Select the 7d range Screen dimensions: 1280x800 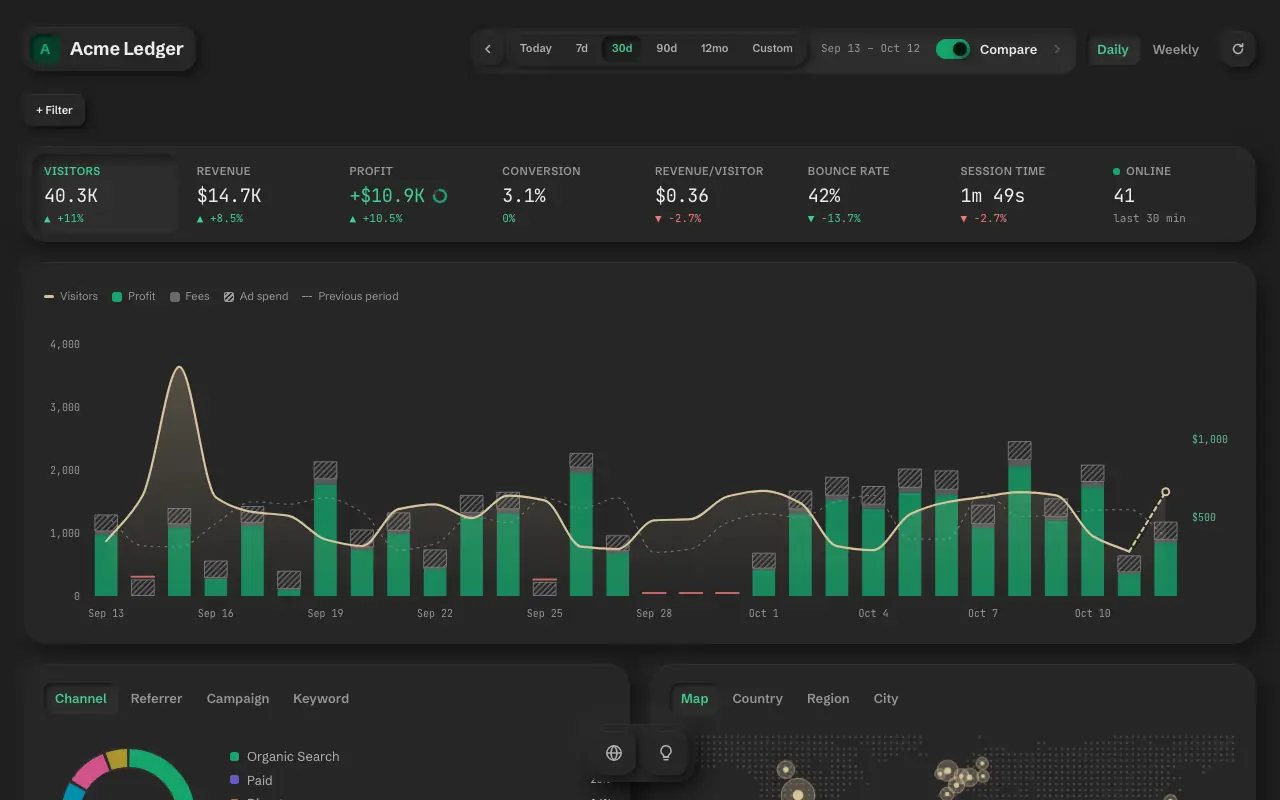click(582, 48)
